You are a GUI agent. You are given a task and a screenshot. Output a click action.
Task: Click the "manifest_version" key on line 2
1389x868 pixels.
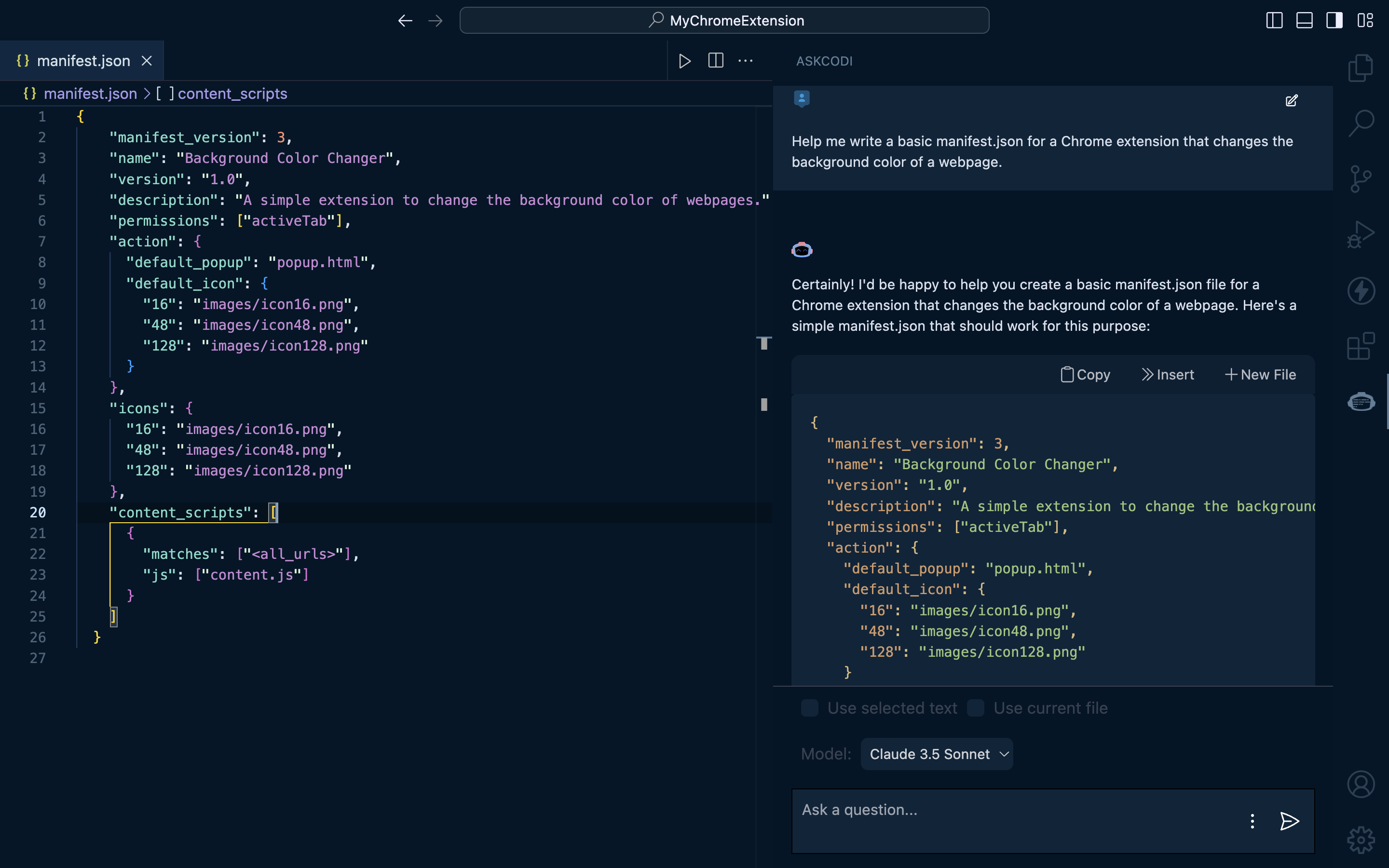pos(185,138)
